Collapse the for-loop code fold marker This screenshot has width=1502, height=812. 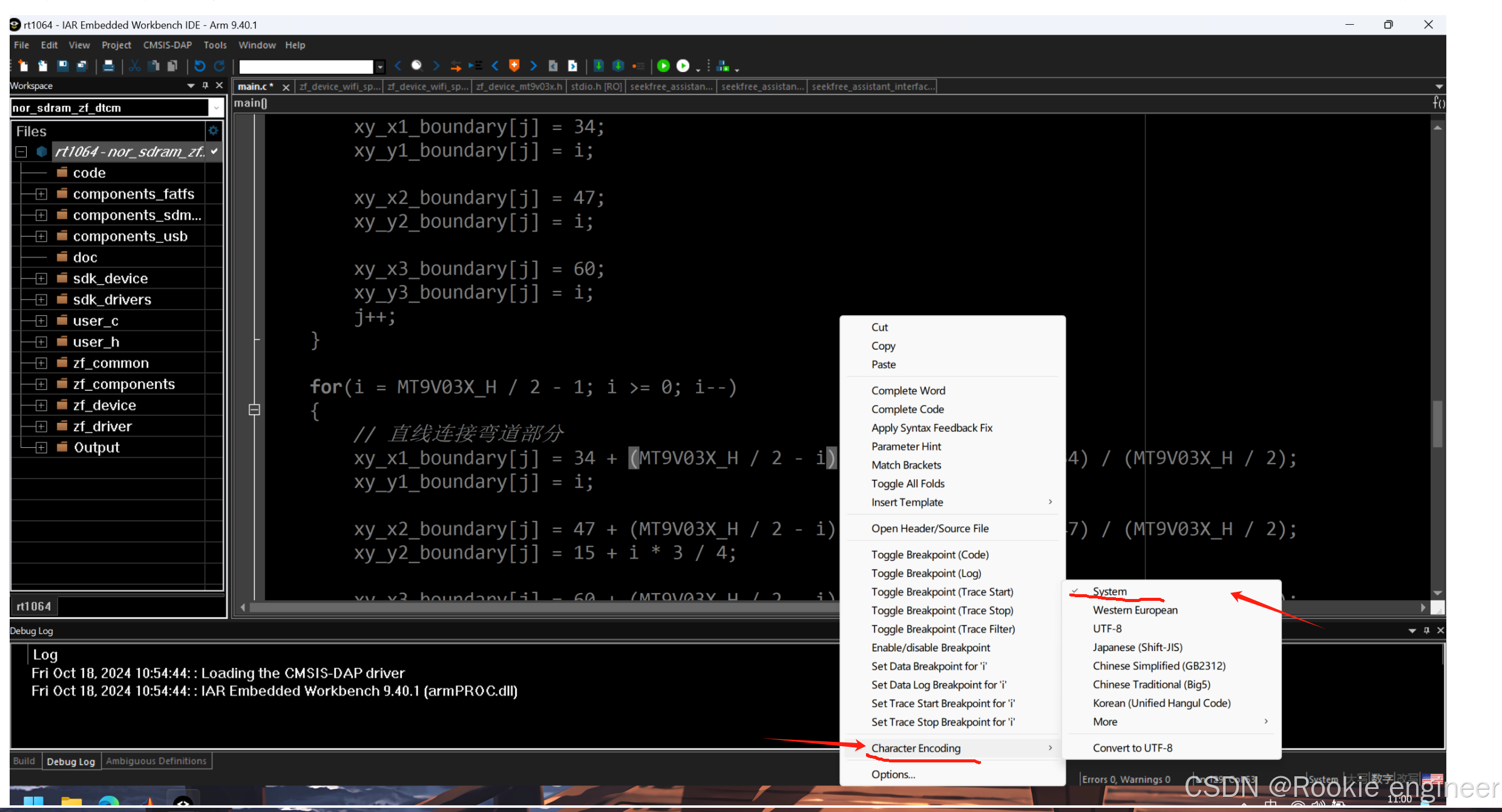tap(255, 410)
